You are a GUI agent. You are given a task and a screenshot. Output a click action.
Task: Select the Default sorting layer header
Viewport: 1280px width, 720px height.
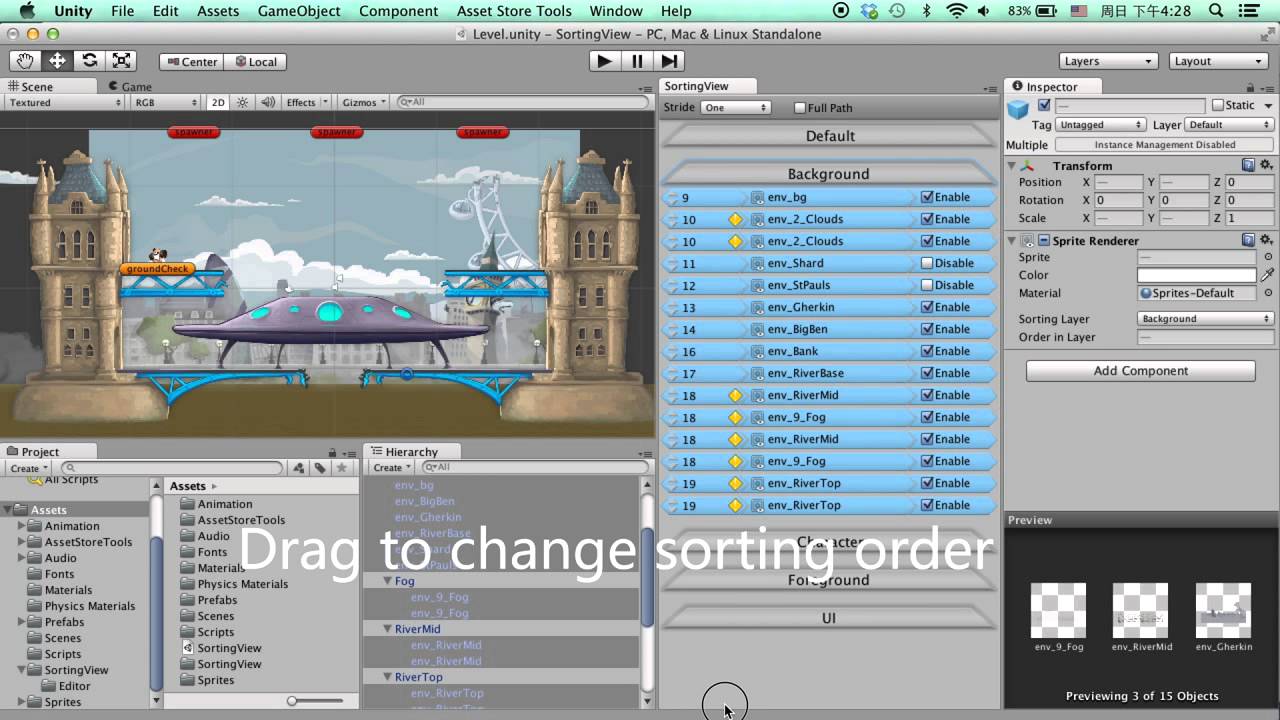coord(830,136)
